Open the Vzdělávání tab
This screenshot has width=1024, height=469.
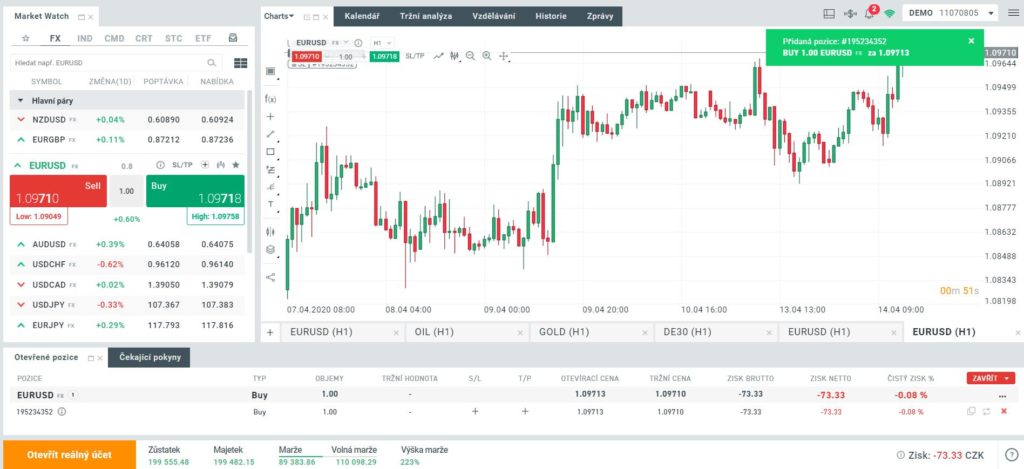494,16
